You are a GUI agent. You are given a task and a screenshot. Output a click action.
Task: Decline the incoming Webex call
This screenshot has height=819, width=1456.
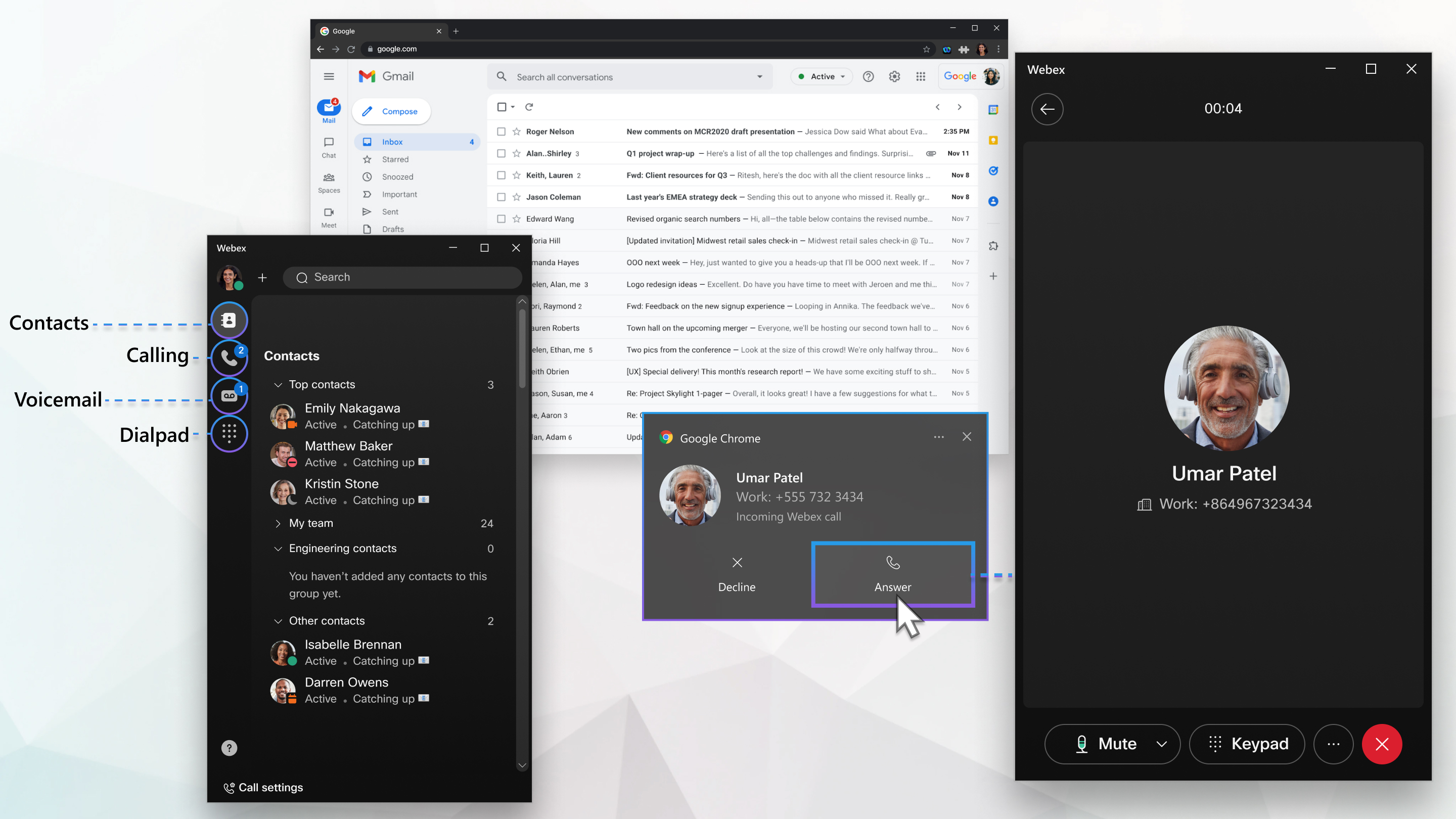pyautogui.click(x=737, y=574)
